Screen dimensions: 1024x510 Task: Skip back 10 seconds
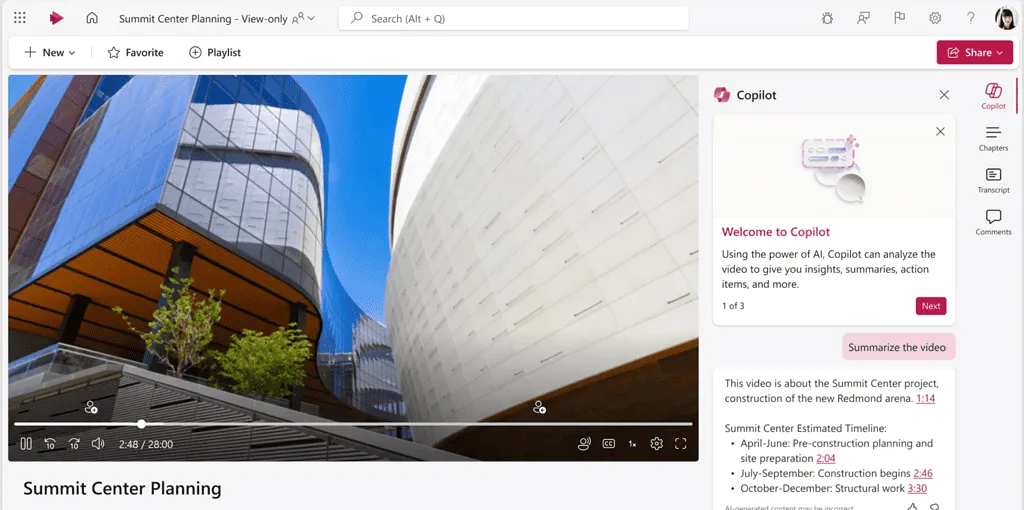[50, 444]
